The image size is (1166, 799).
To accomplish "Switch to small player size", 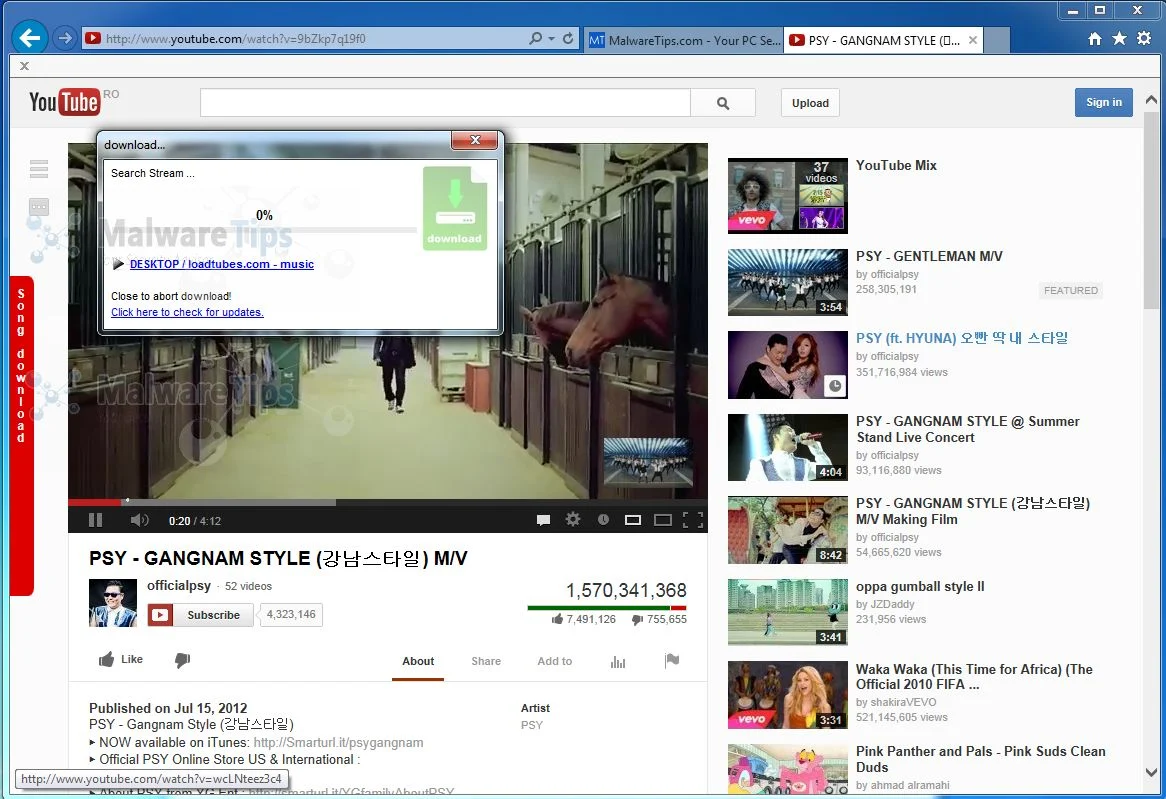I will coord(633,520).
